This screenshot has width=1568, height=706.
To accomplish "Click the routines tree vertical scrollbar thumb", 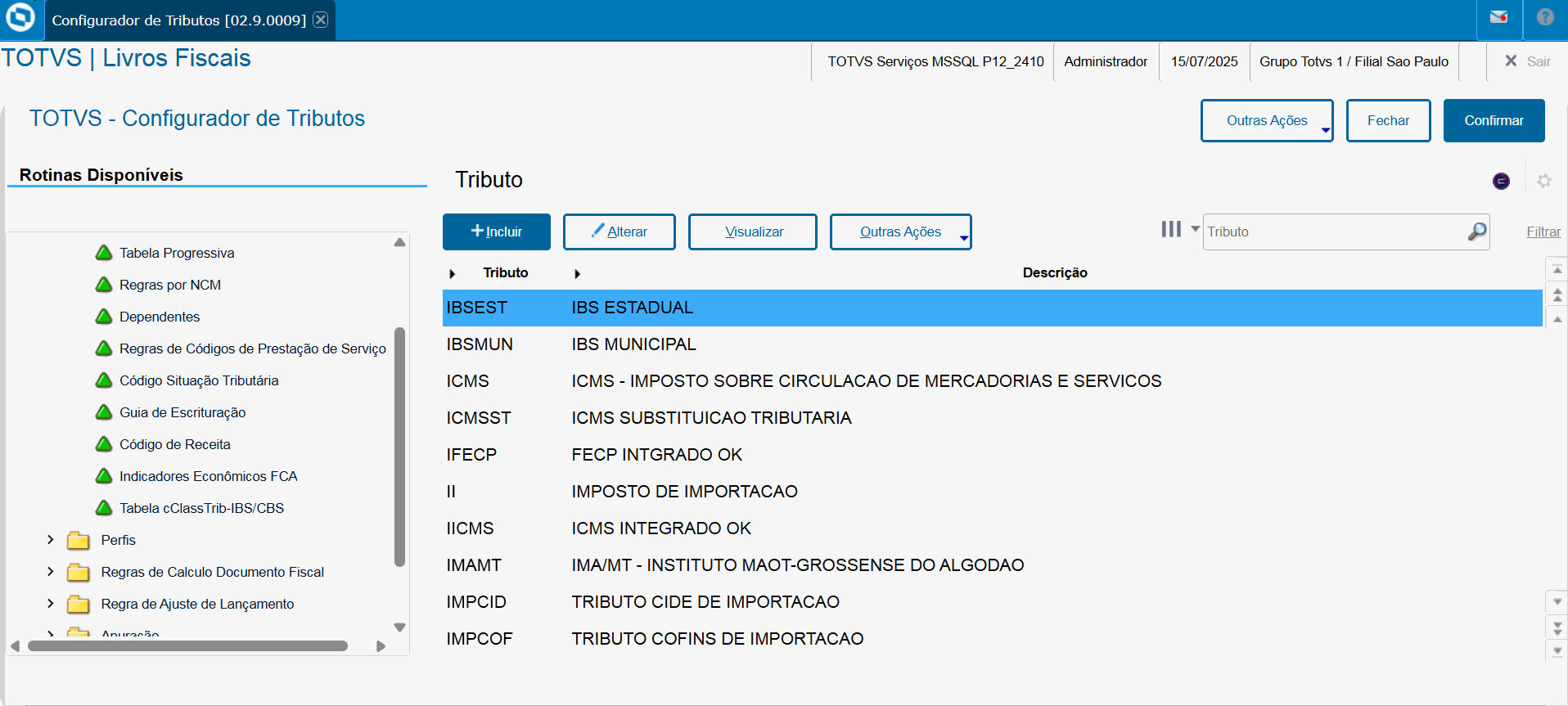I will point(399,447).
